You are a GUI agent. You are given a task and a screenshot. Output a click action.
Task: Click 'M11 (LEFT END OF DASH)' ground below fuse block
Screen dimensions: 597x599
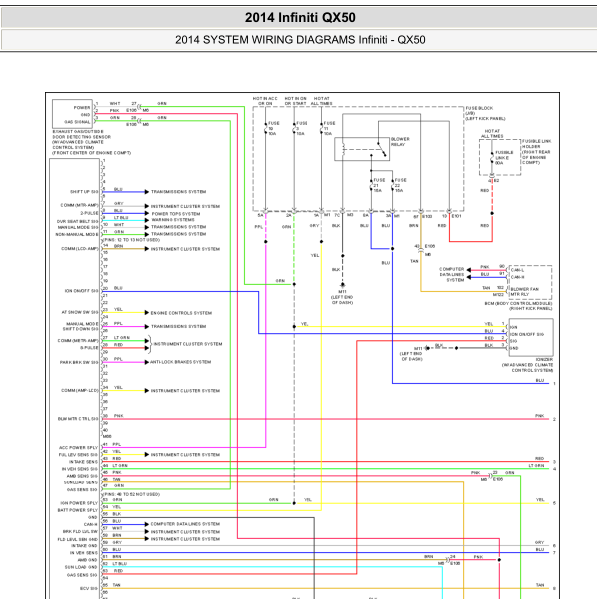[x=342, y=297]
